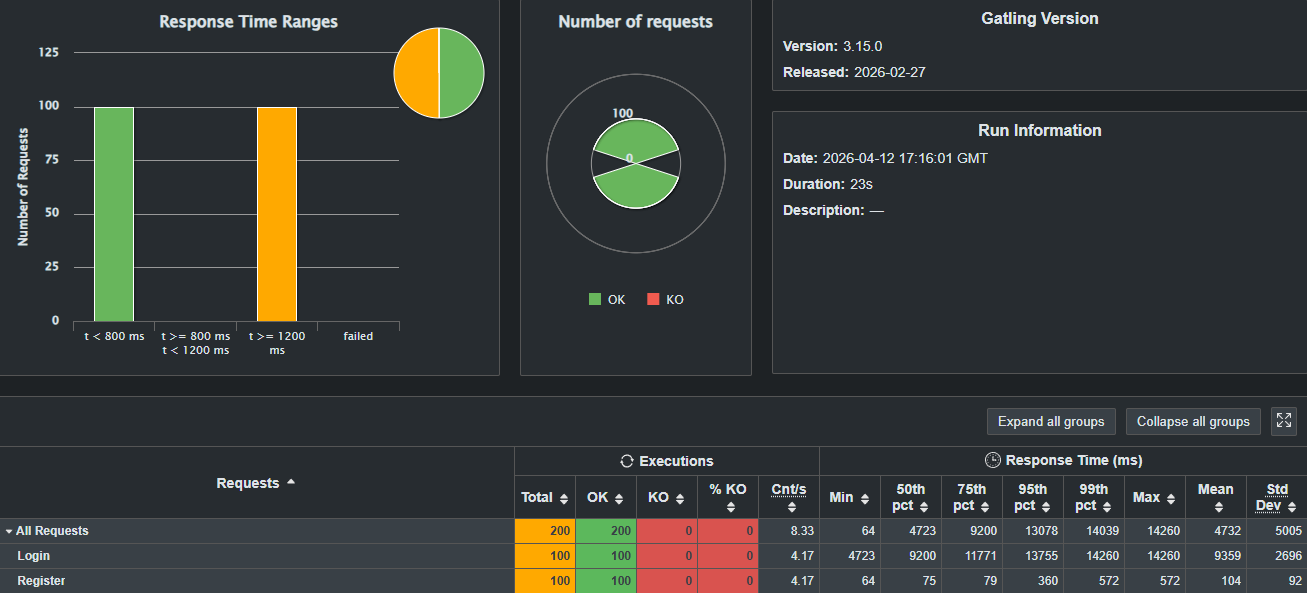Open the Login request row
Image resolution: width=1307 pixels, height=593 pixels.
34,556
